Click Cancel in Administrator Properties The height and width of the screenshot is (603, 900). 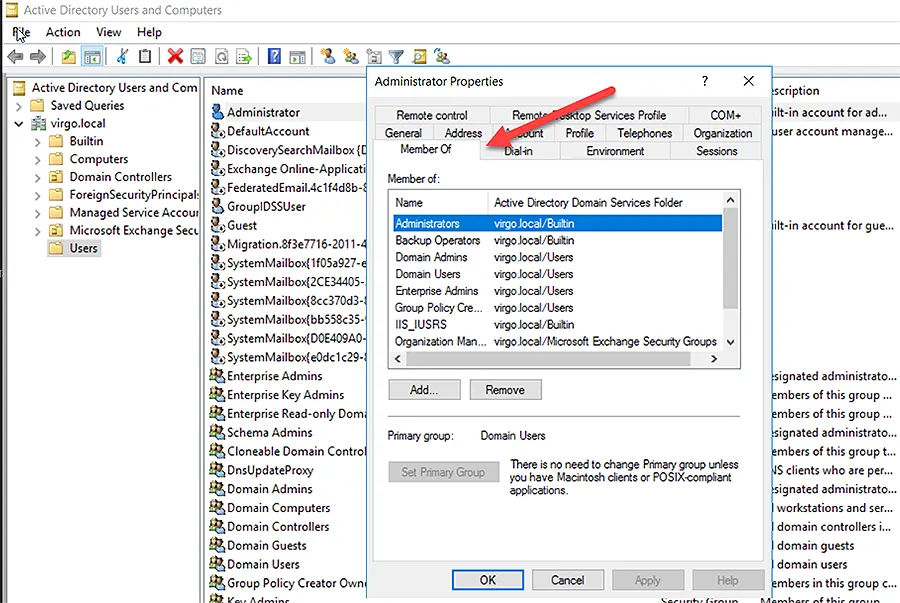click(x=568, y=579)
